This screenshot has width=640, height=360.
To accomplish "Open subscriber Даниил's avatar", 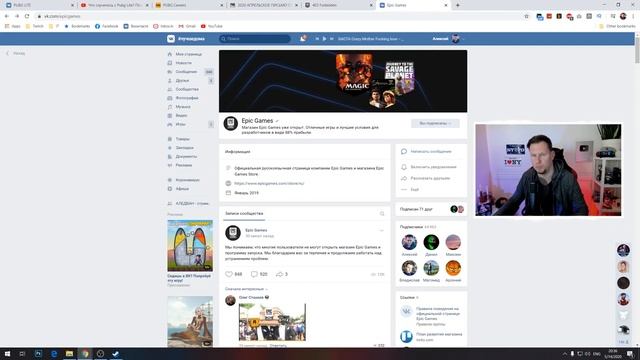I will [431, 242].
